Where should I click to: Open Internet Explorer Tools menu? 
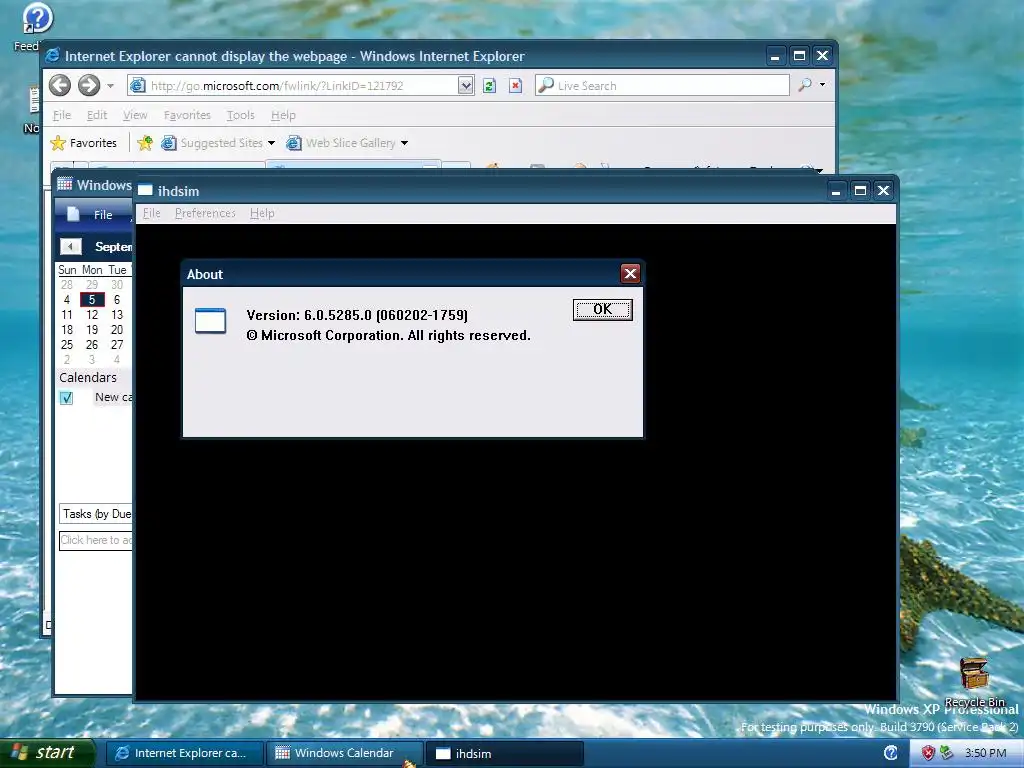pyautogui.click(x=240, y=115)
